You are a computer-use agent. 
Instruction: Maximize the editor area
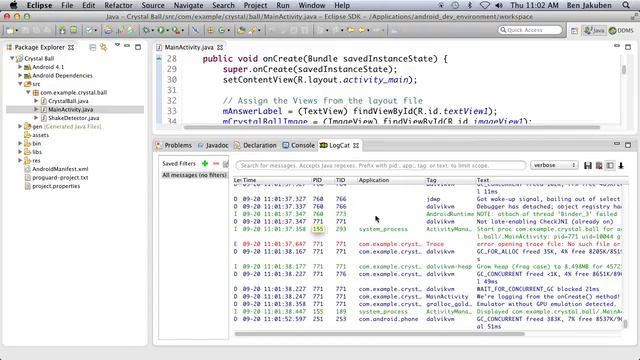(628, 47)
